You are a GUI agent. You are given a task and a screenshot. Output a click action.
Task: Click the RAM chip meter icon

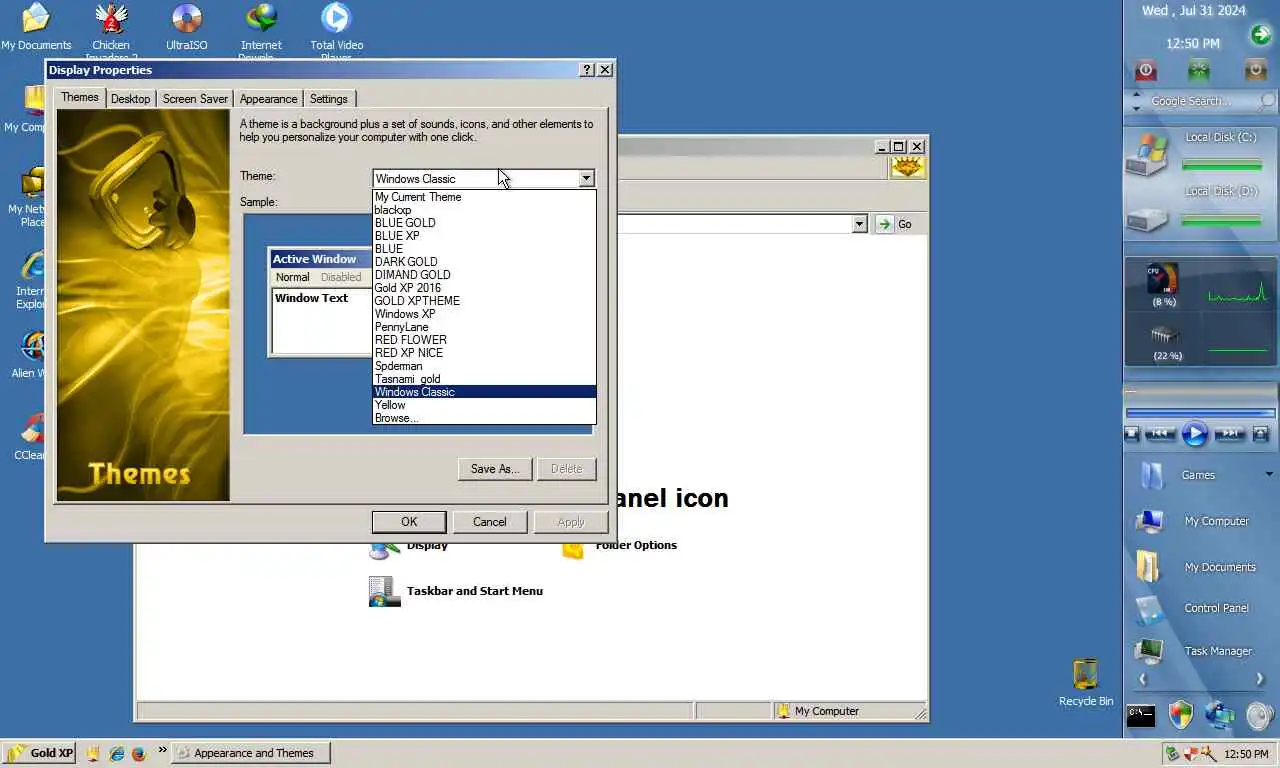1165,336
